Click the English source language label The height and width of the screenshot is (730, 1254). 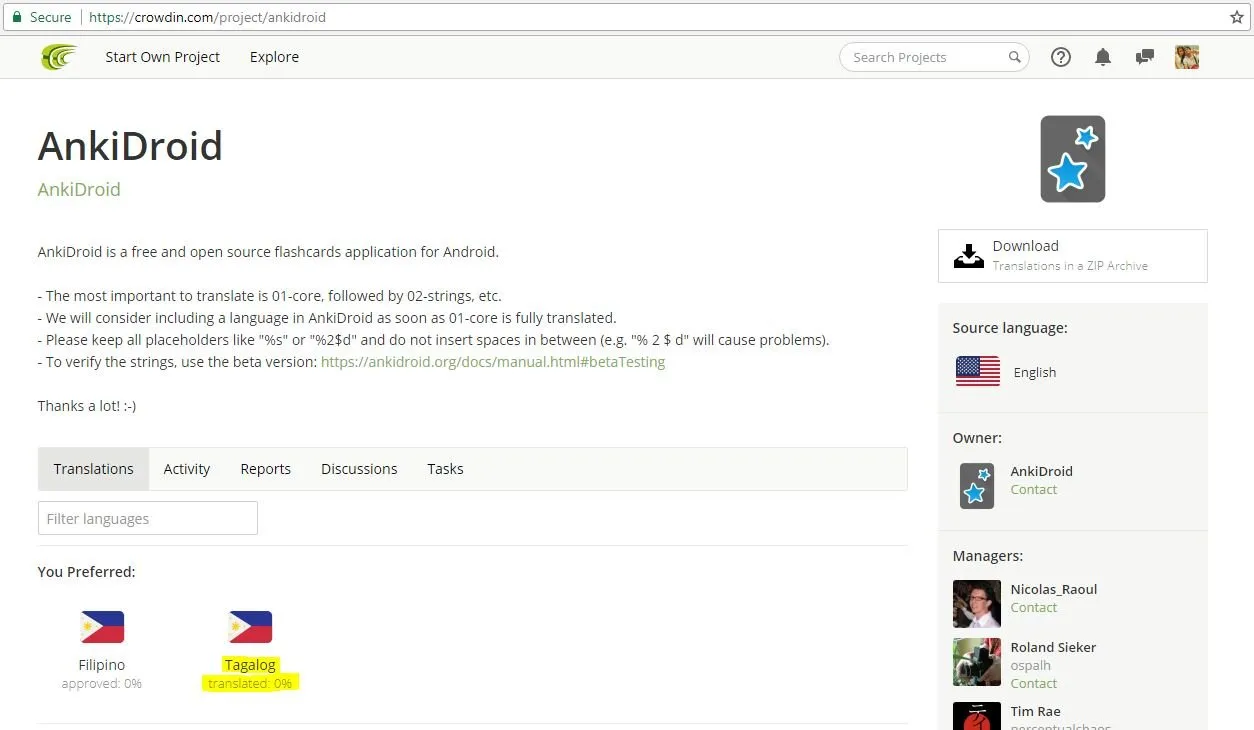[1035, 372]
